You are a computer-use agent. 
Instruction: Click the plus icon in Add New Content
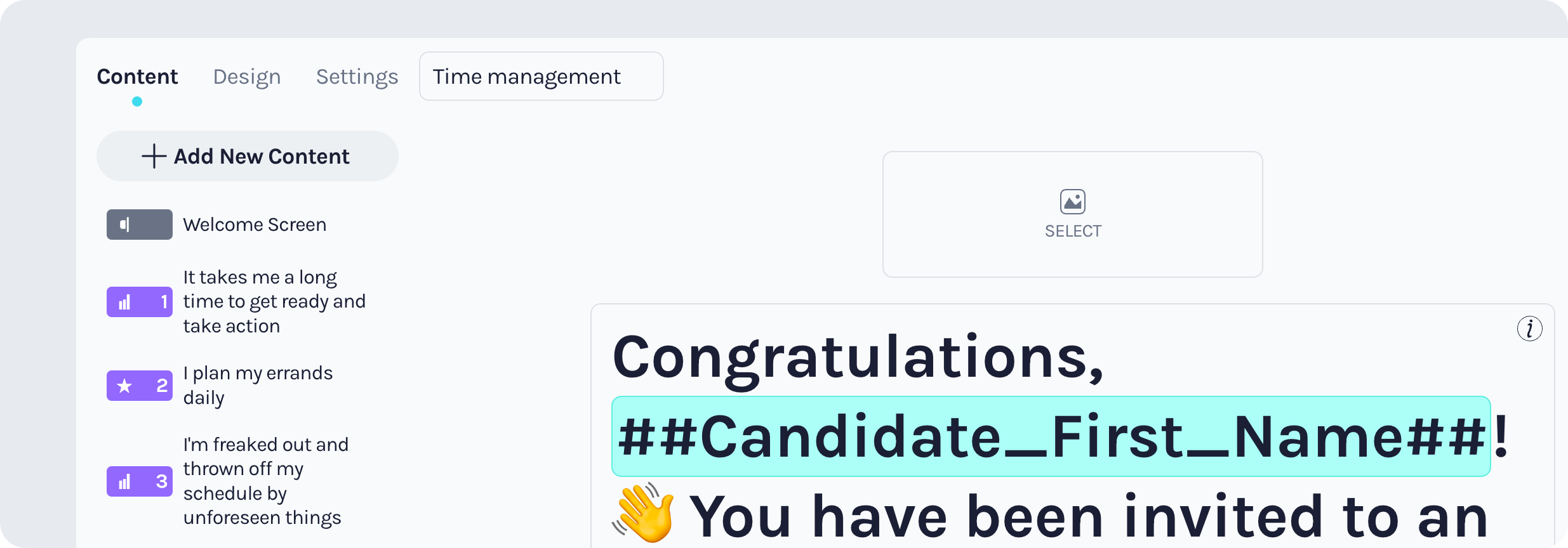[x=154, y=156]
